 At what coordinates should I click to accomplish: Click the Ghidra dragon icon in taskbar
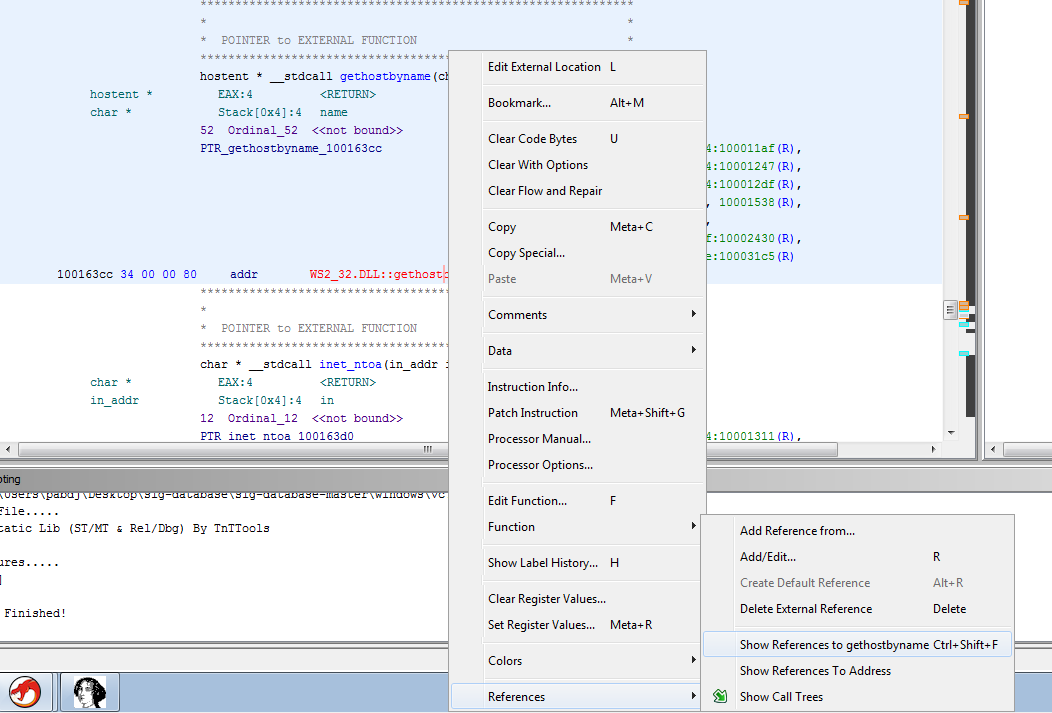[25, 691]
